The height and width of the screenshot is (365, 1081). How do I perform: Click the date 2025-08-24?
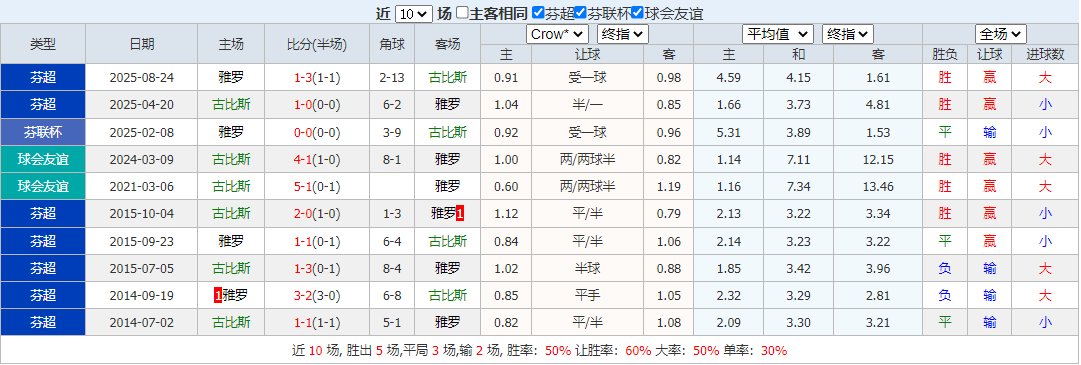(x=142, y=78)
